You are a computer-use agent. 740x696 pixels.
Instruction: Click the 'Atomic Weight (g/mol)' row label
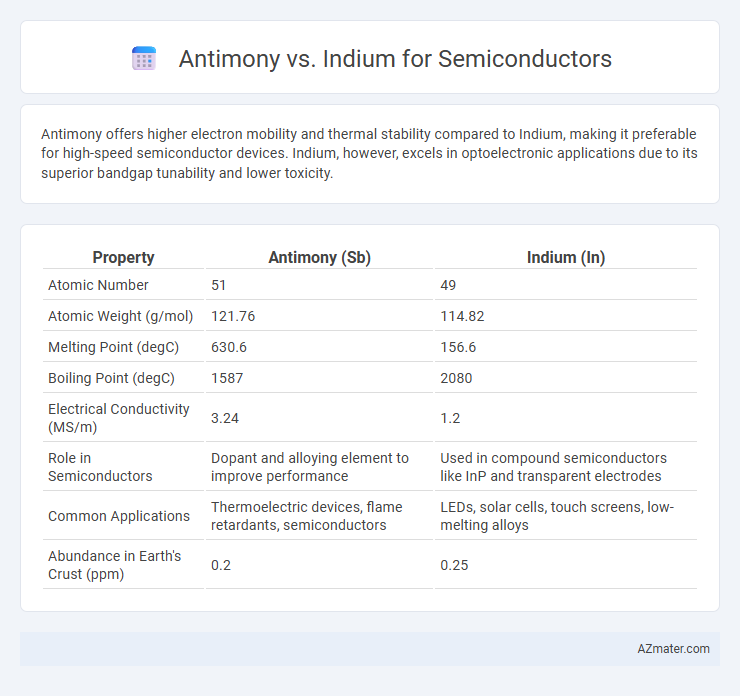(121, 316)
